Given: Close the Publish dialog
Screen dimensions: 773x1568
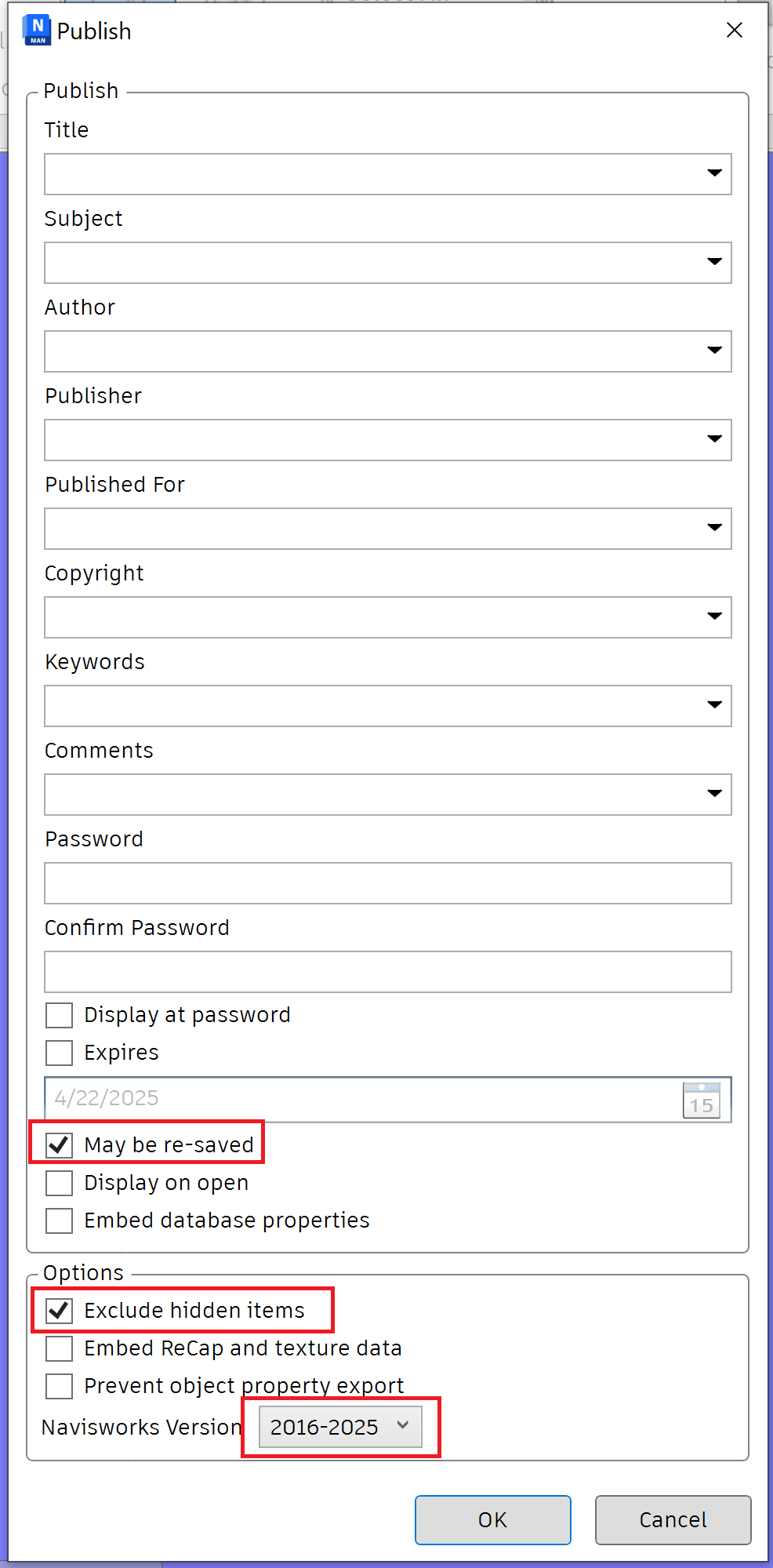Looking at the screenshot, I should click(734, 30).
